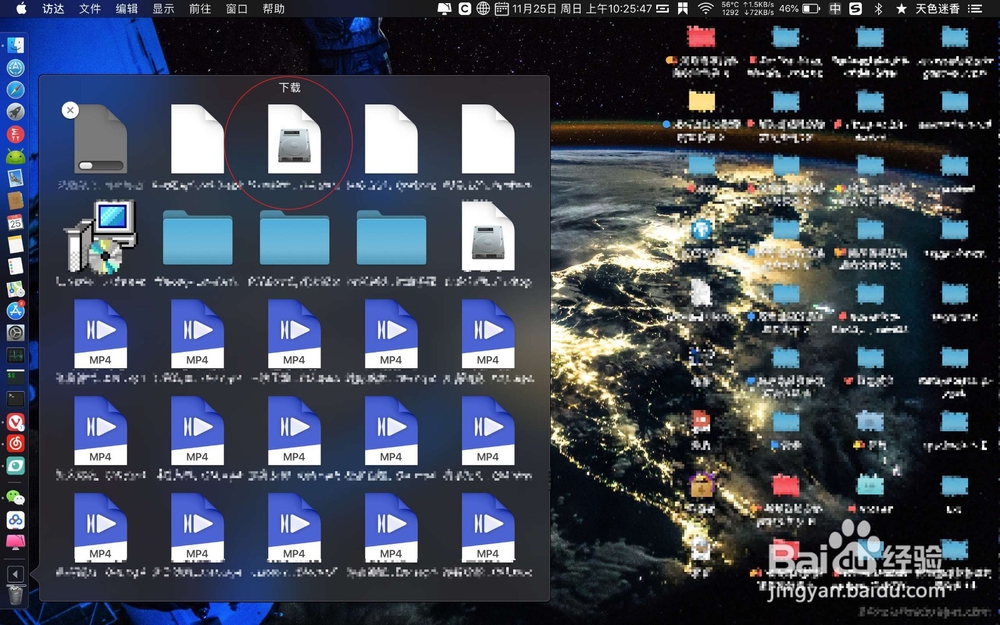Open the 窗口 menu
Image resolution: width=1000 pixels, height=625 pixels.
pyautogui.click(x=237, y=8)
